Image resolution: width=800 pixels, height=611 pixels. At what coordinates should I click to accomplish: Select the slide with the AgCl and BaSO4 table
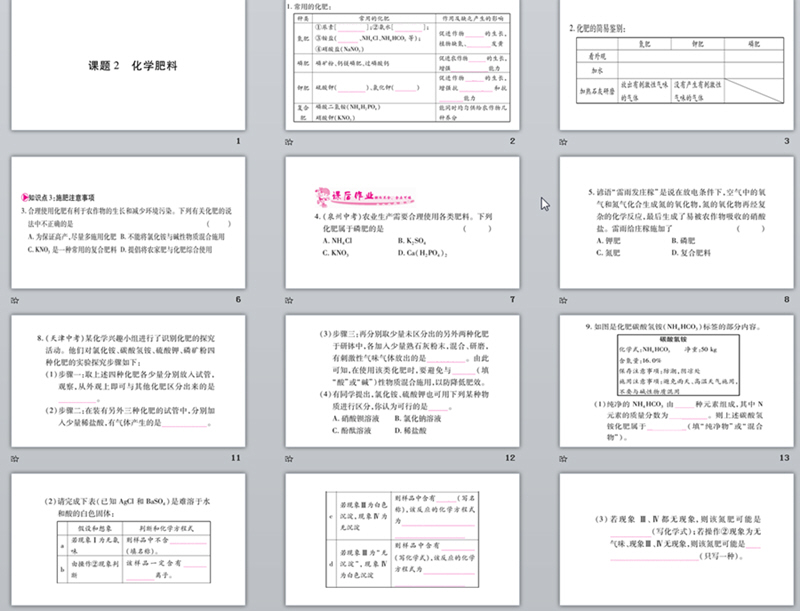click(x=126, y=540)
